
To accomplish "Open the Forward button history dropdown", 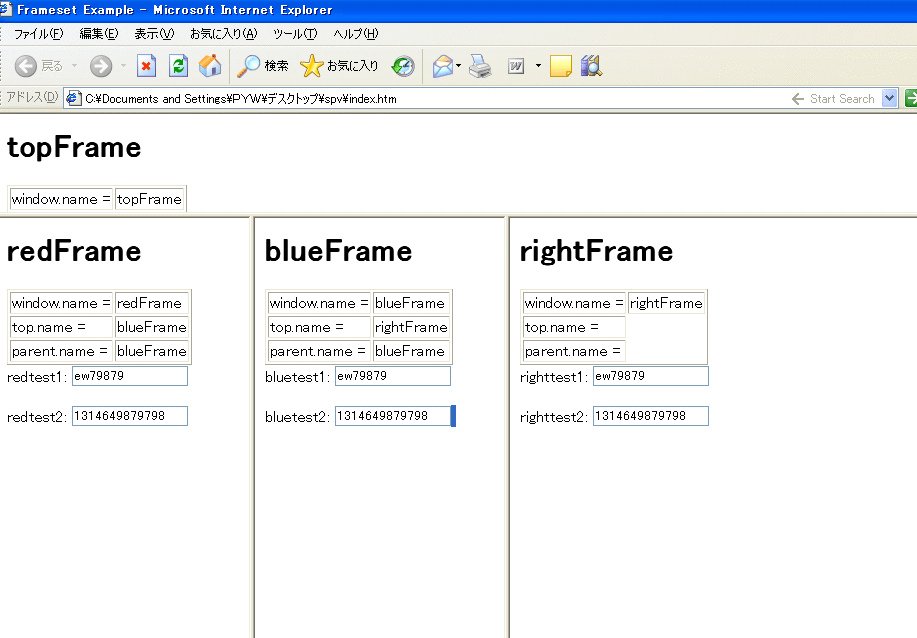I will [123, 66].
